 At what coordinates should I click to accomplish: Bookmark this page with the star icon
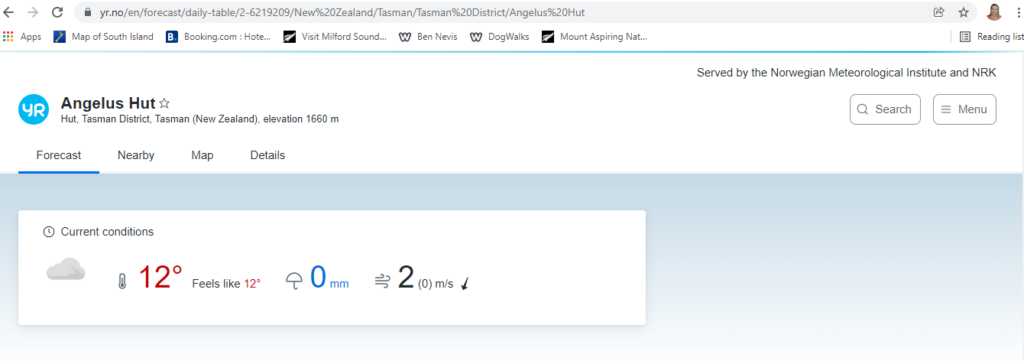[963, 12]
